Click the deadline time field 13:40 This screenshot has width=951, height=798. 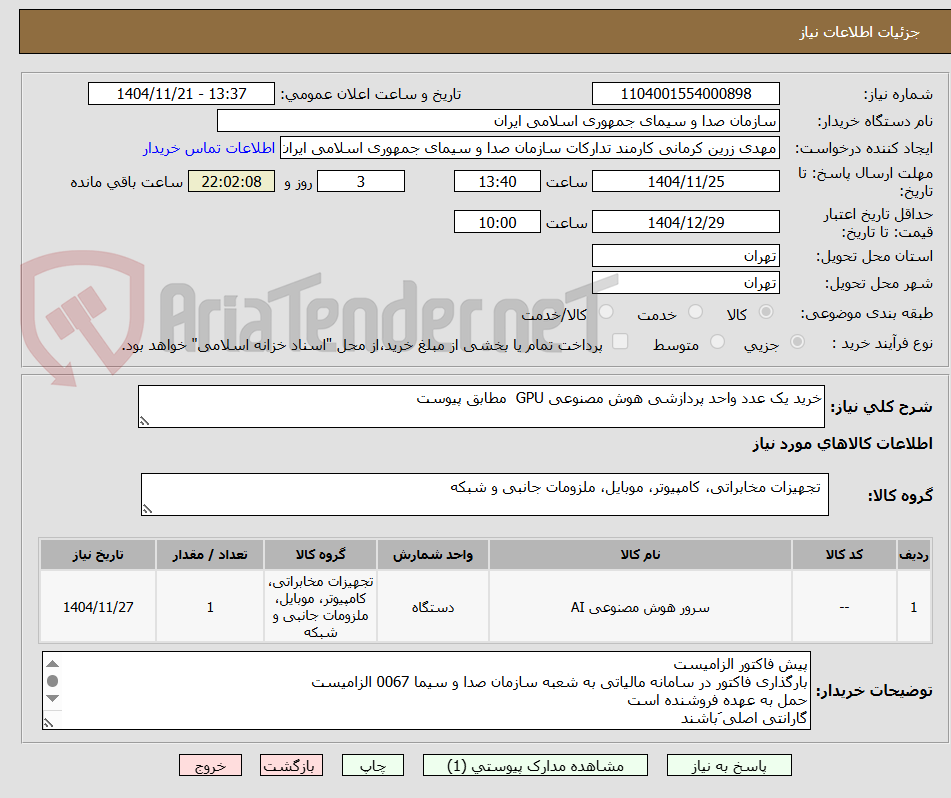[x=497, y=181]
